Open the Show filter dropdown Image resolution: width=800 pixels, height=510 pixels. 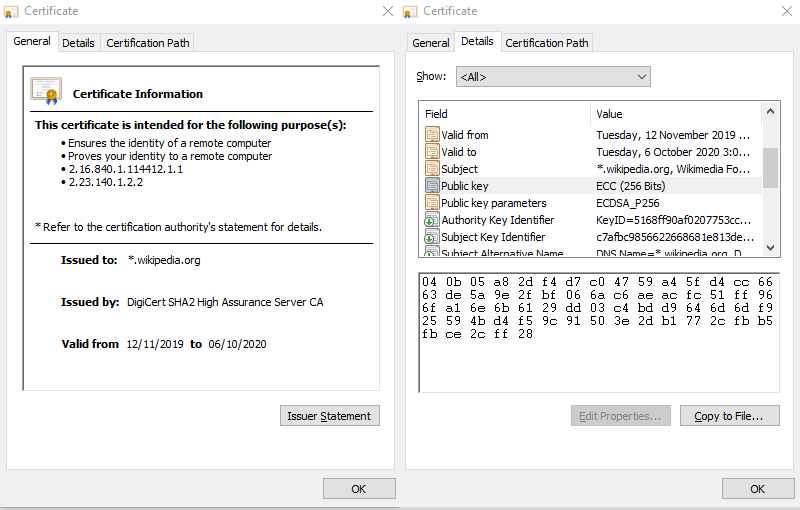click(x=553, y=76)
